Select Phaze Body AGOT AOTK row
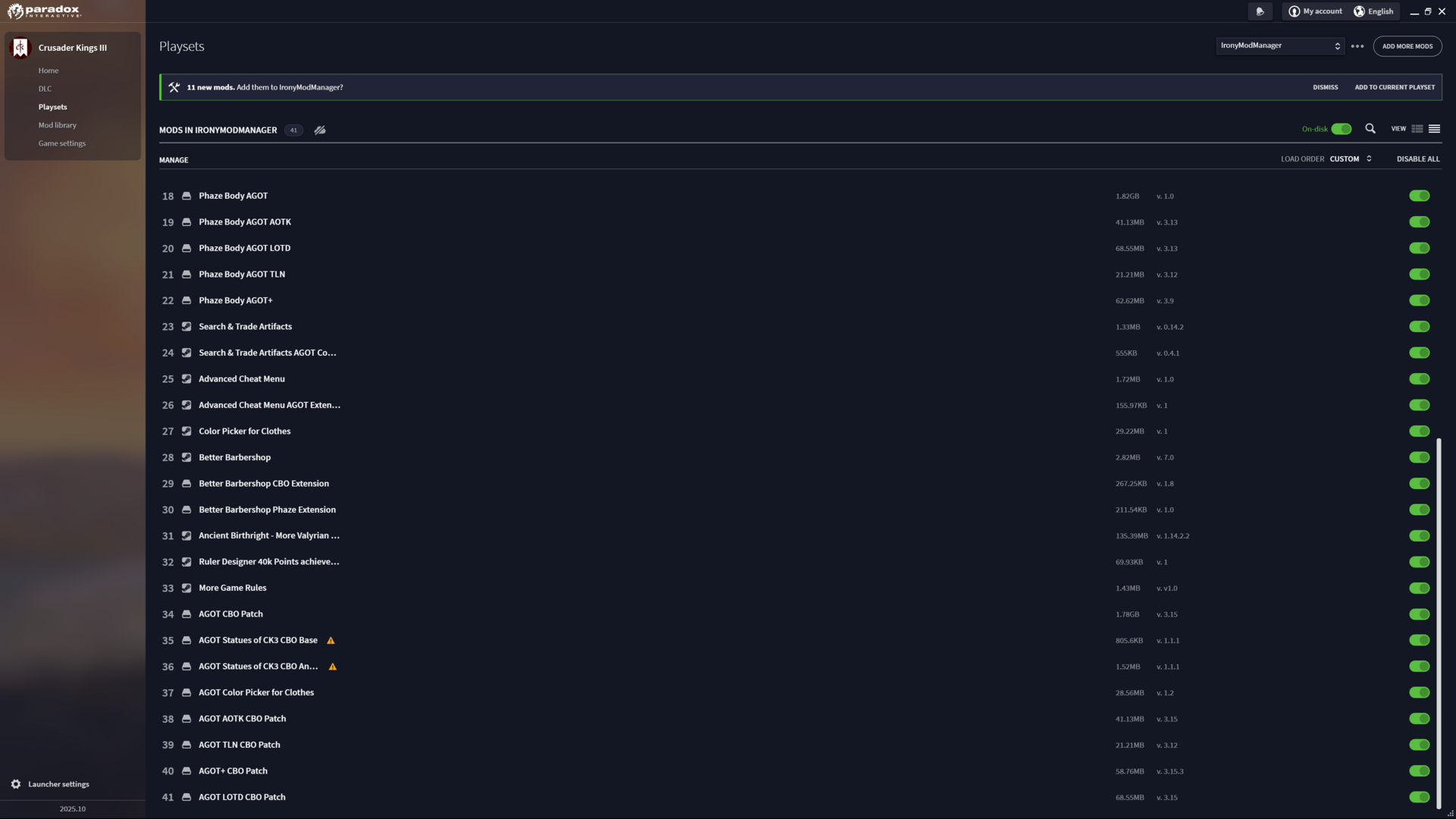1456x819 pixels. [x=800, y=222]
